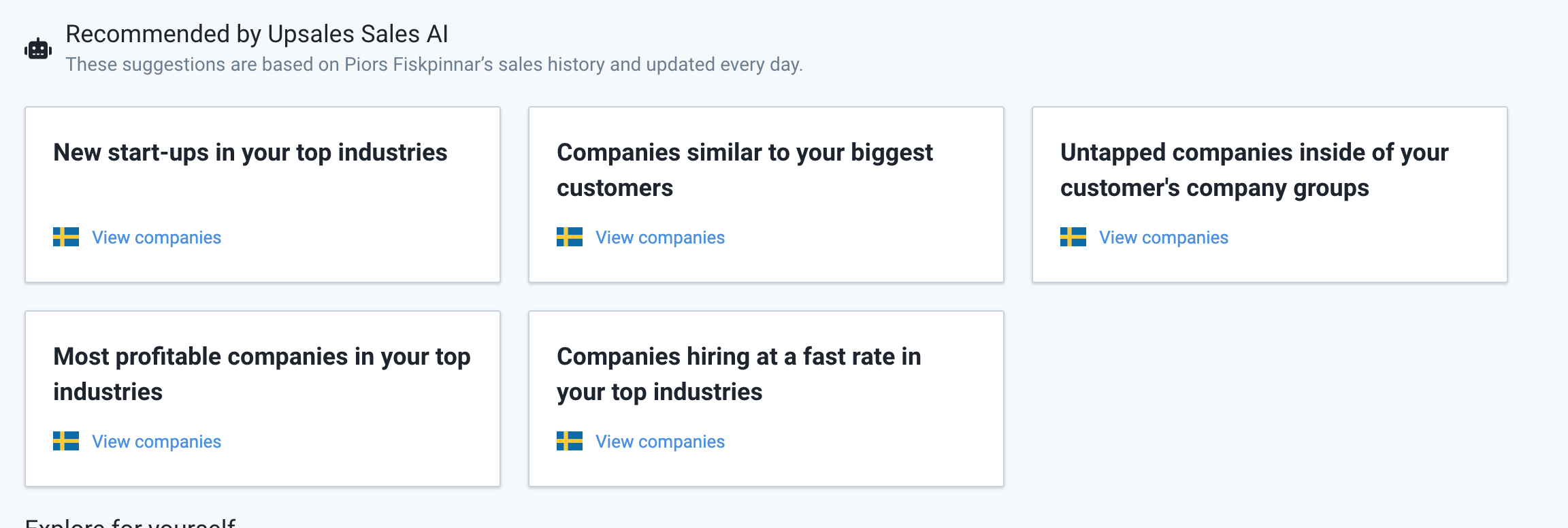The width and height of the screenshot is (1568, 528).
Task: Open View companies for New start-ups
Action: [157, 237]
